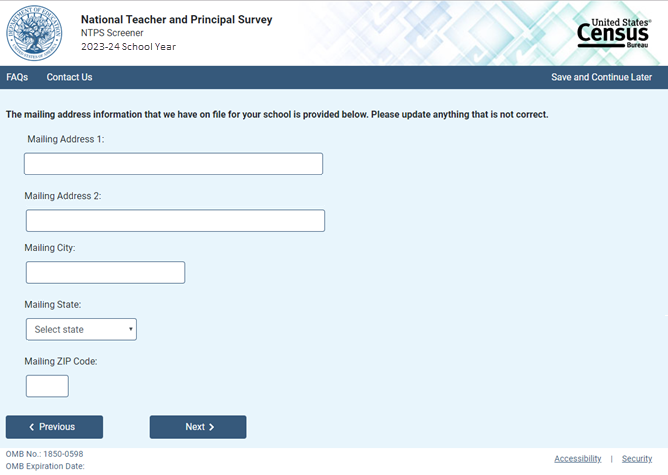Follow the Security footer link
Viewport: 668px width, 475px height.
coord(637,459)
